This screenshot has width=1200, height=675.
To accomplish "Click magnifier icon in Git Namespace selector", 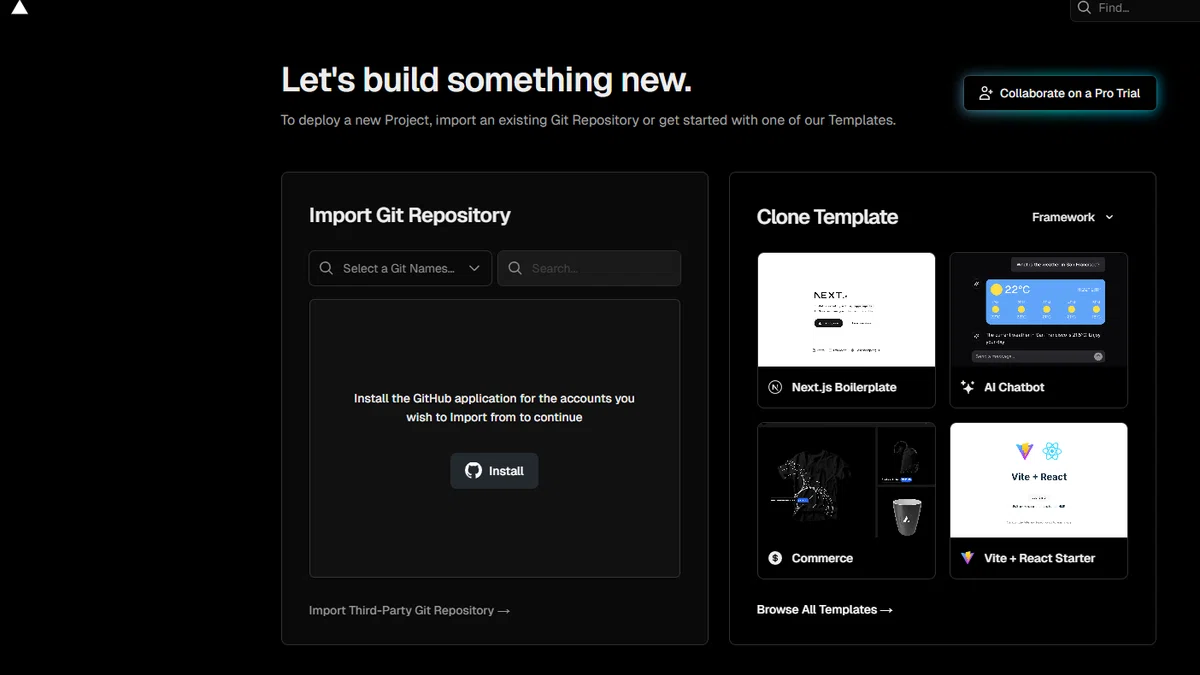I will pos(326,268).
